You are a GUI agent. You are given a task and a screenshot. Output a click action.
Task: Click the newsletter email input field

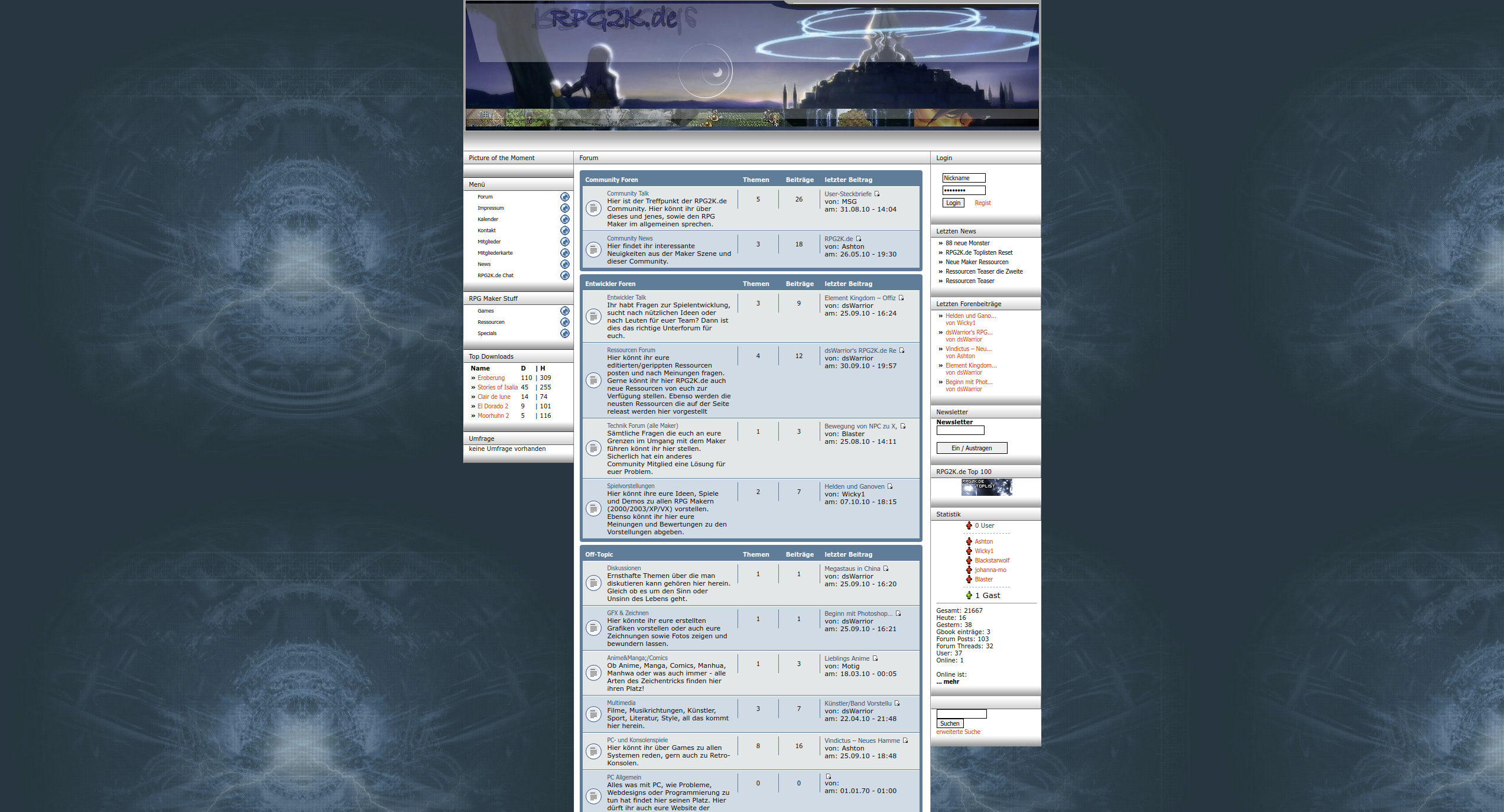(x=960, y=430)
